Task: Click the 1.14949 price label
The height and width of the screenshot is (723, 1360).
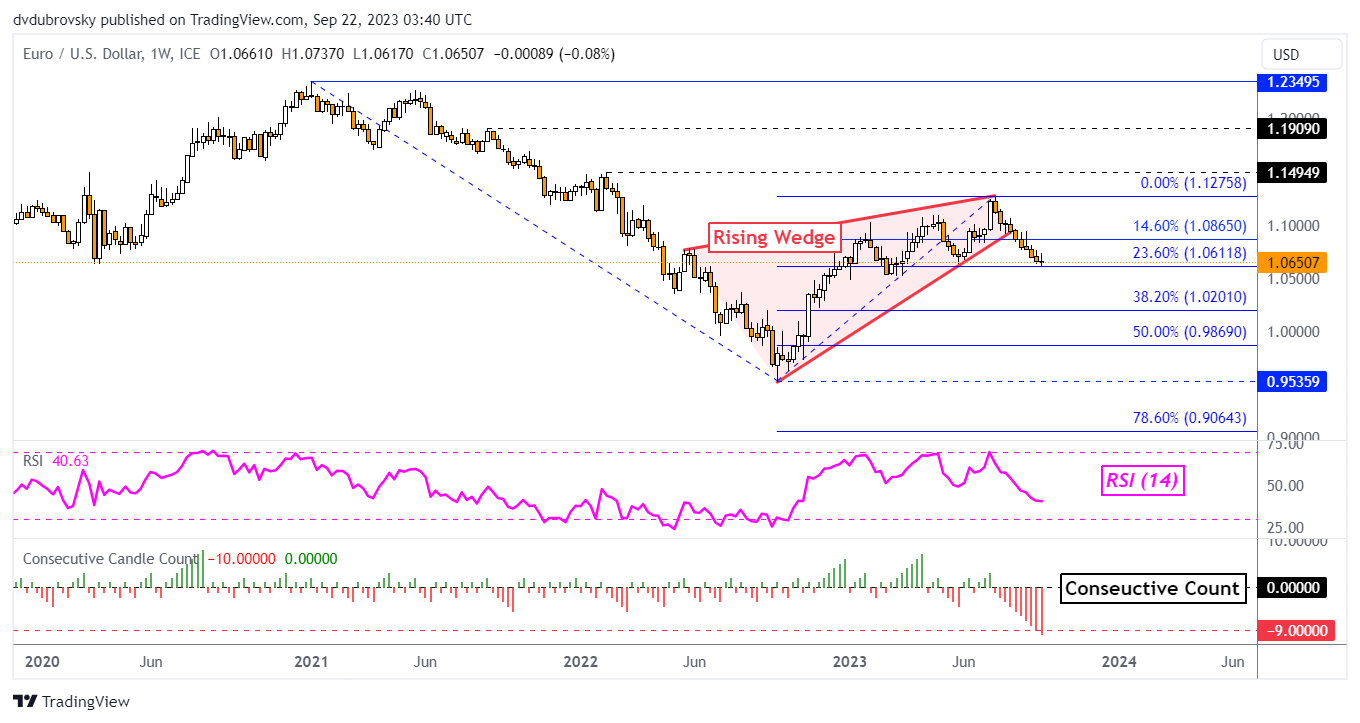Action: click(x=1290, y=173)
